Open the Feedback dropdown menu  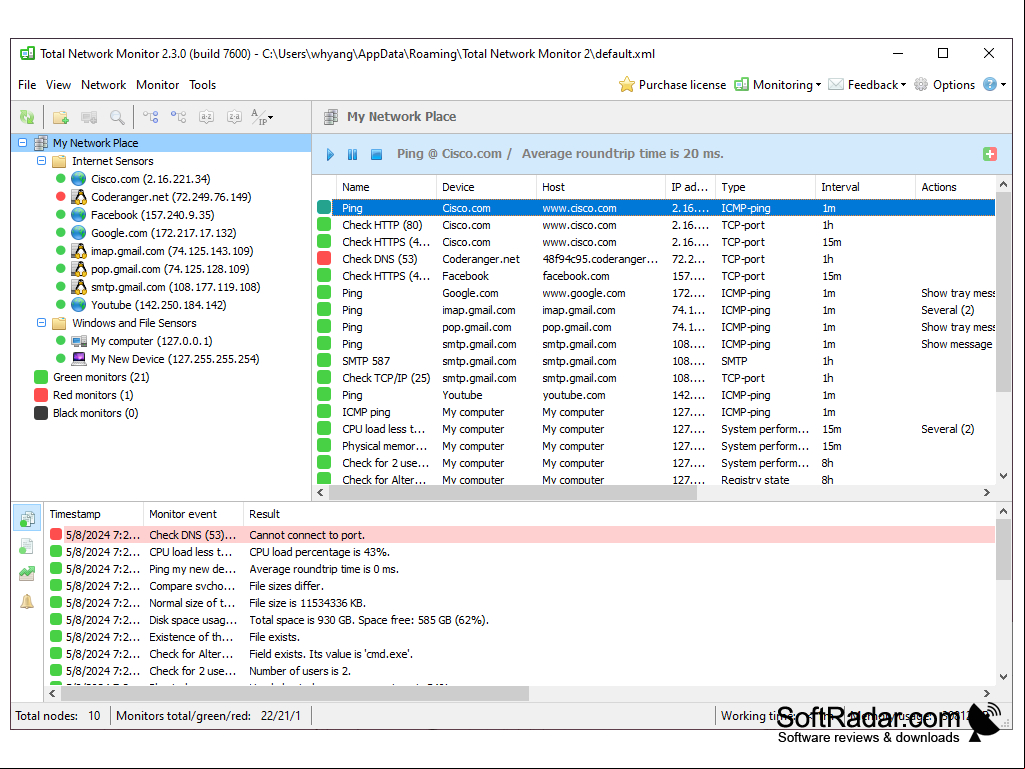(x=867, y=85)
